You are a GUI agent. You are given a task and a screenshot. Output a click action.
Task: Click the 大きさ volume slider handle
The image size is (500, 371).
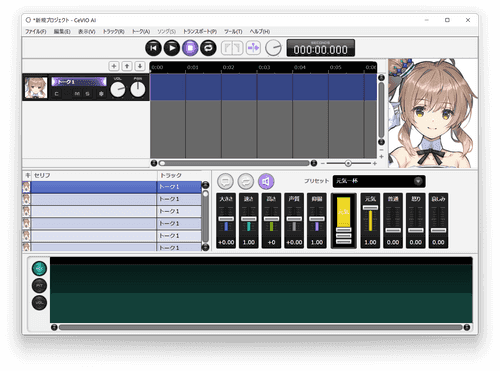tap(226, 219)
